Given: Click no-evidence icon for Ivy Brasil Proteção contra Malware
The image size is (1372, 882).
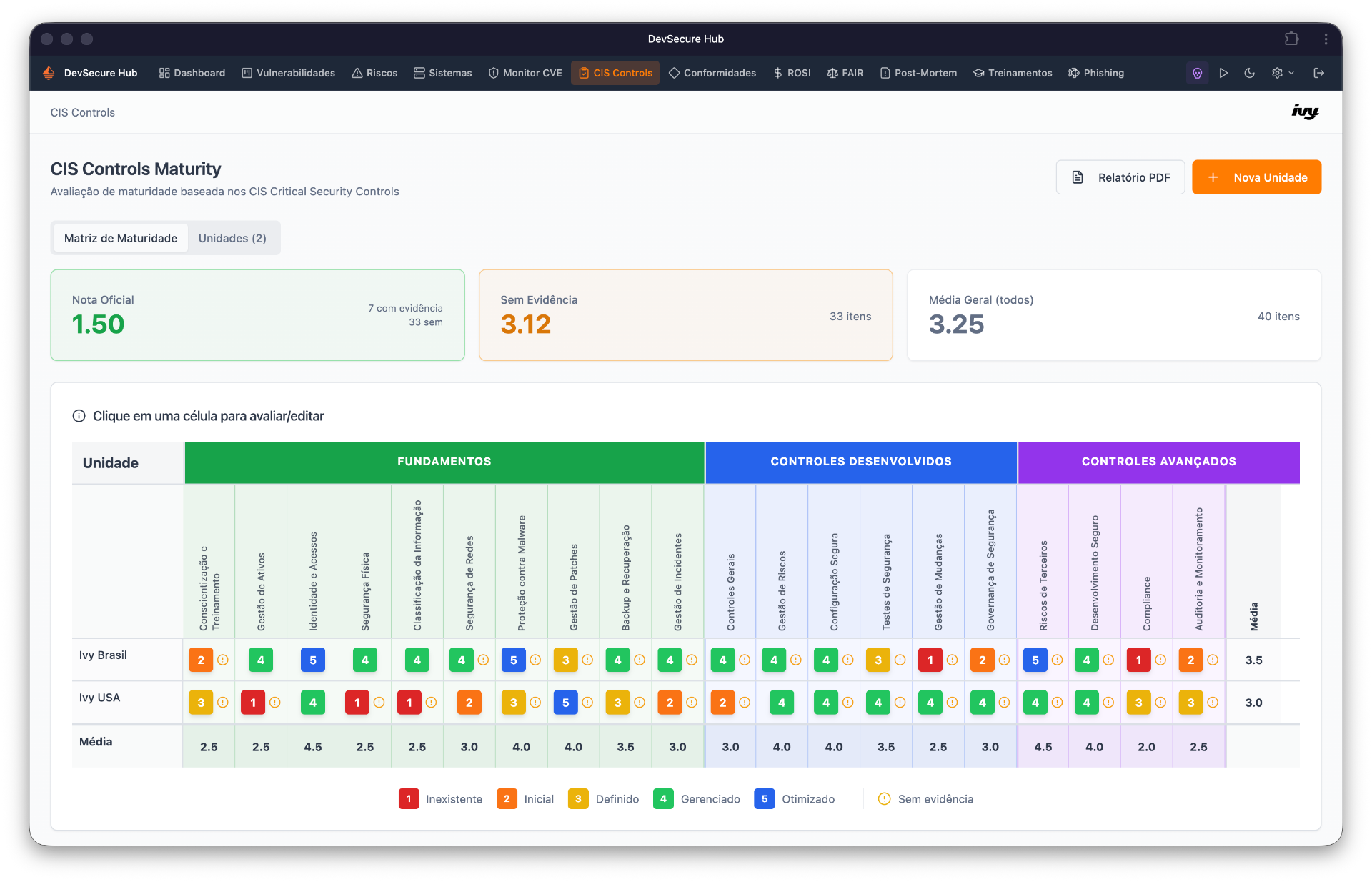Looking at the screenshot, I should pos(535,660).
